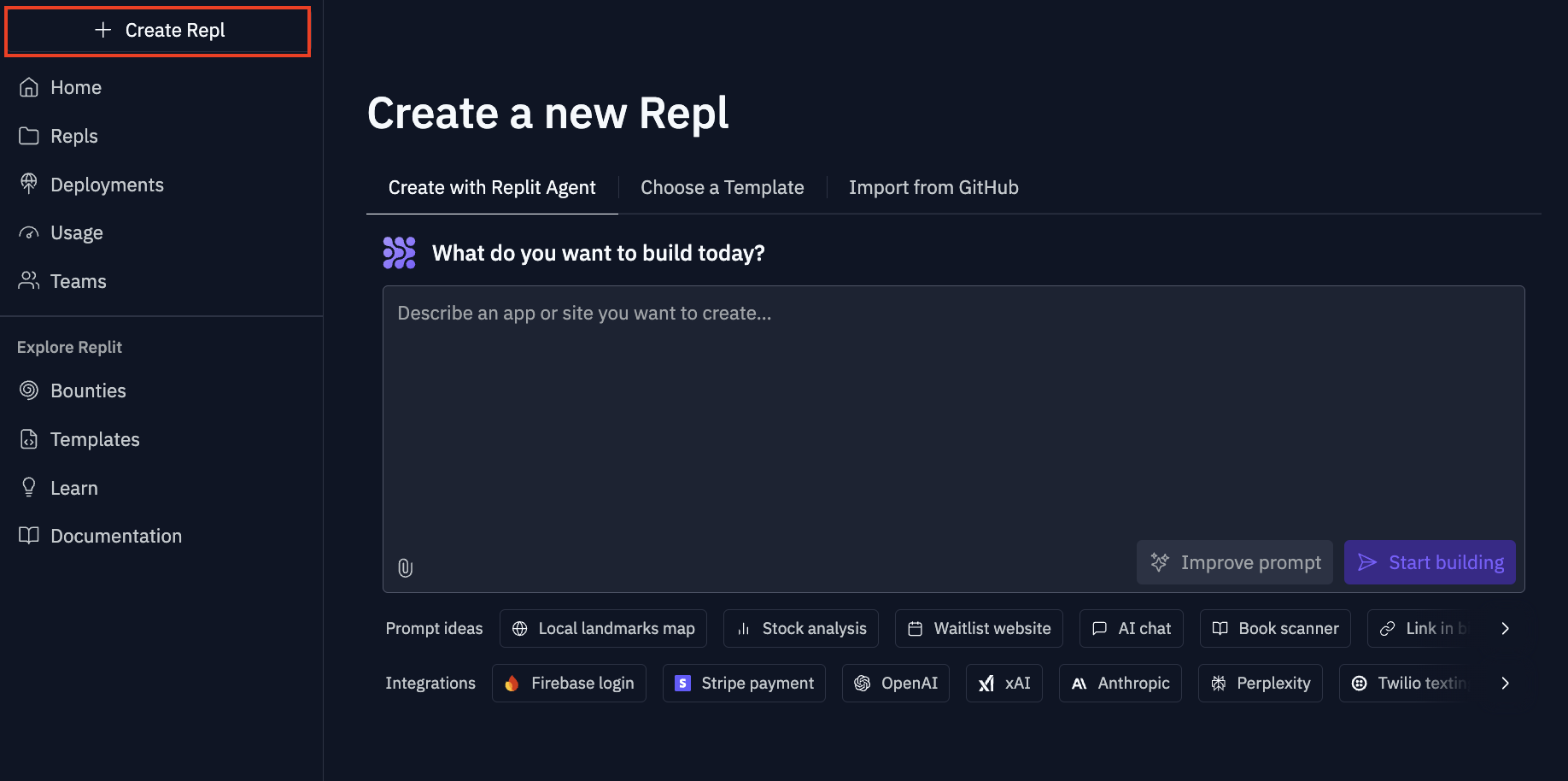The width and height of the screenshot is (1568, 781).
Task: Open Bounties under Explore Replit
Action: tap(87, 391)
